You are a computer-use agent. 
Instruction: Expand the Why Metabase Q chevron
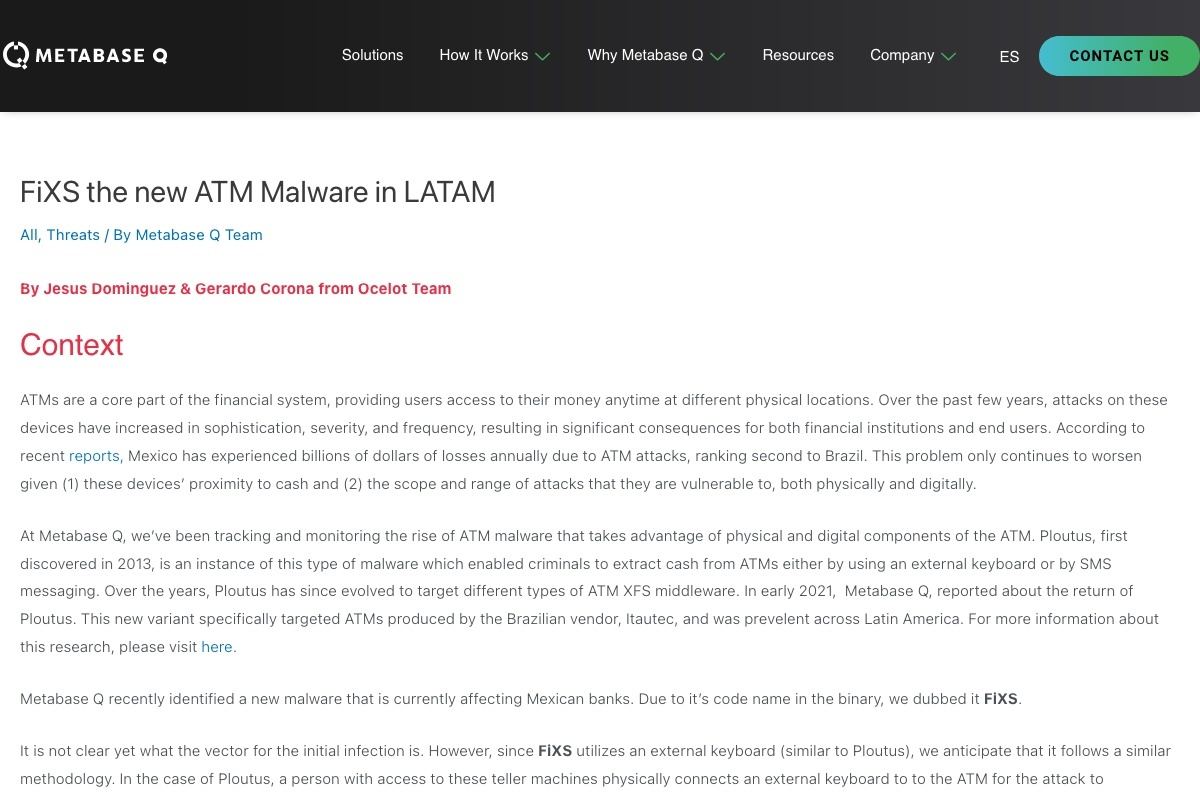pos(718,56)
